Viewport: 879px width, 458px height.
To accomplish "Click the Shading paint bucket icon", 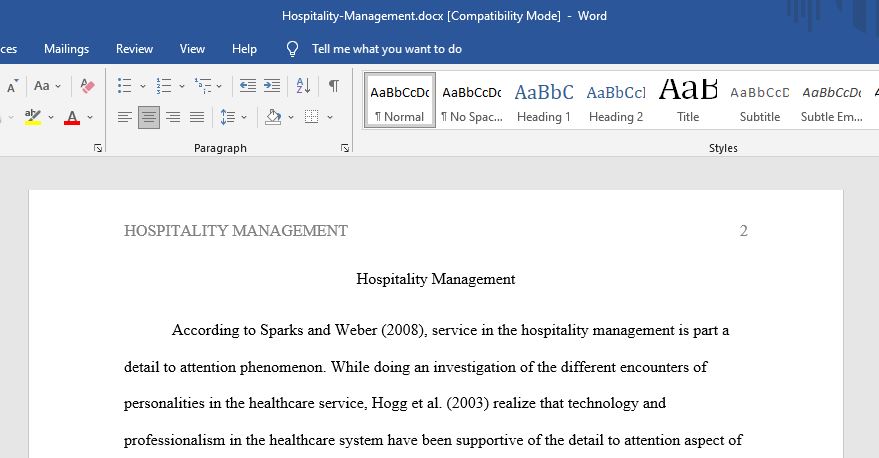I will pyautogui.click(x=274, y=117).
